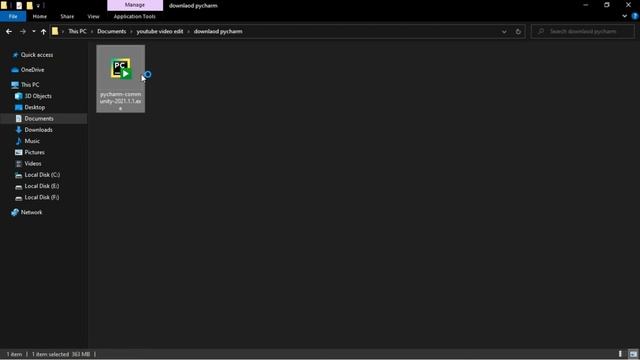The width and height of the screenshot is (640, 360).
Task: Select Quick access in navigation pane
Action: click(x=37, y=55)
